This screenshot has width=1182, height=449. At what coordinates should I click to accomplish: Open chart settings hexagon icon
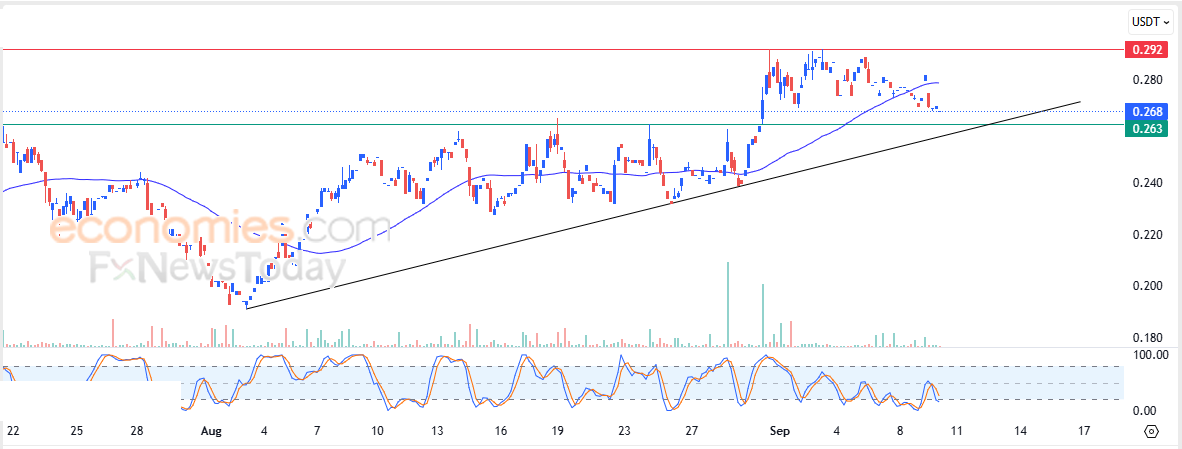point(1151,432)
